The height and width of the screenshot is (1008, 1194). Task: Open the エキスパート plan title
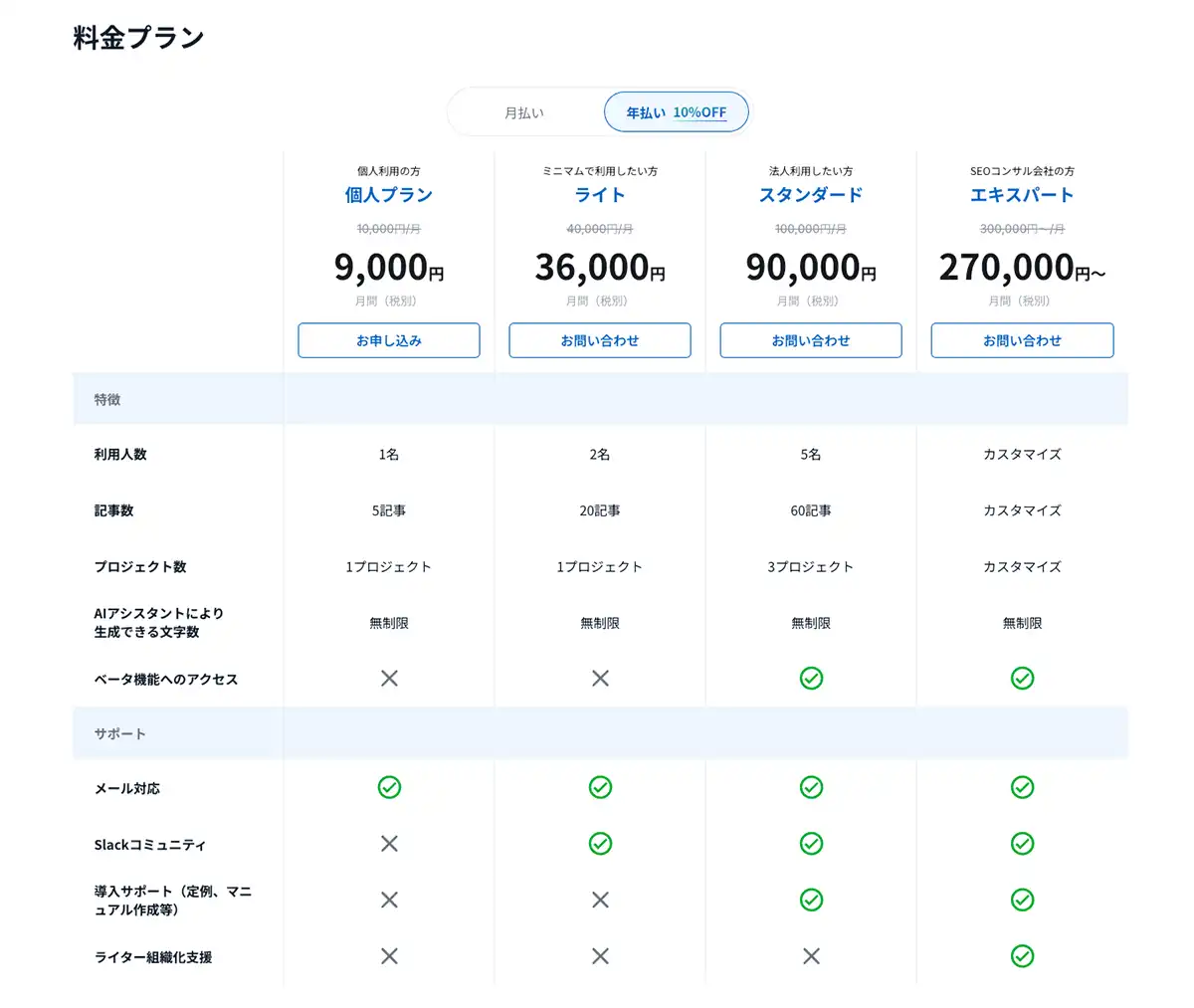[1022, 195]
